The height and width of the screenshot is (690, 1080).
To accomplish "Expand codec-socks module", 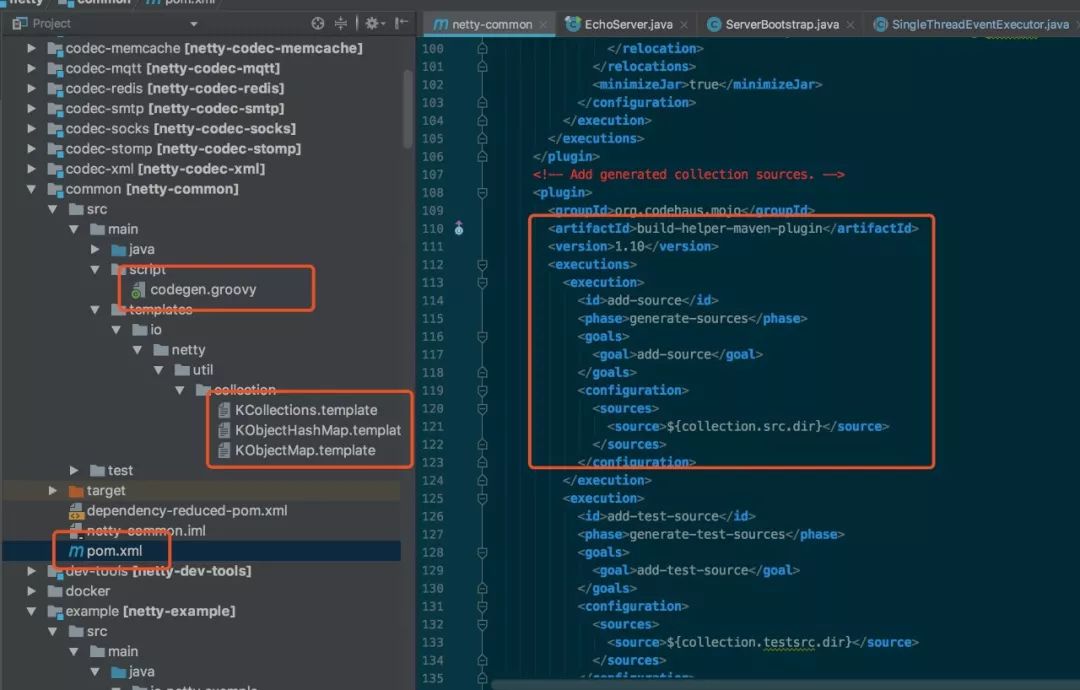I will (31, 129).
